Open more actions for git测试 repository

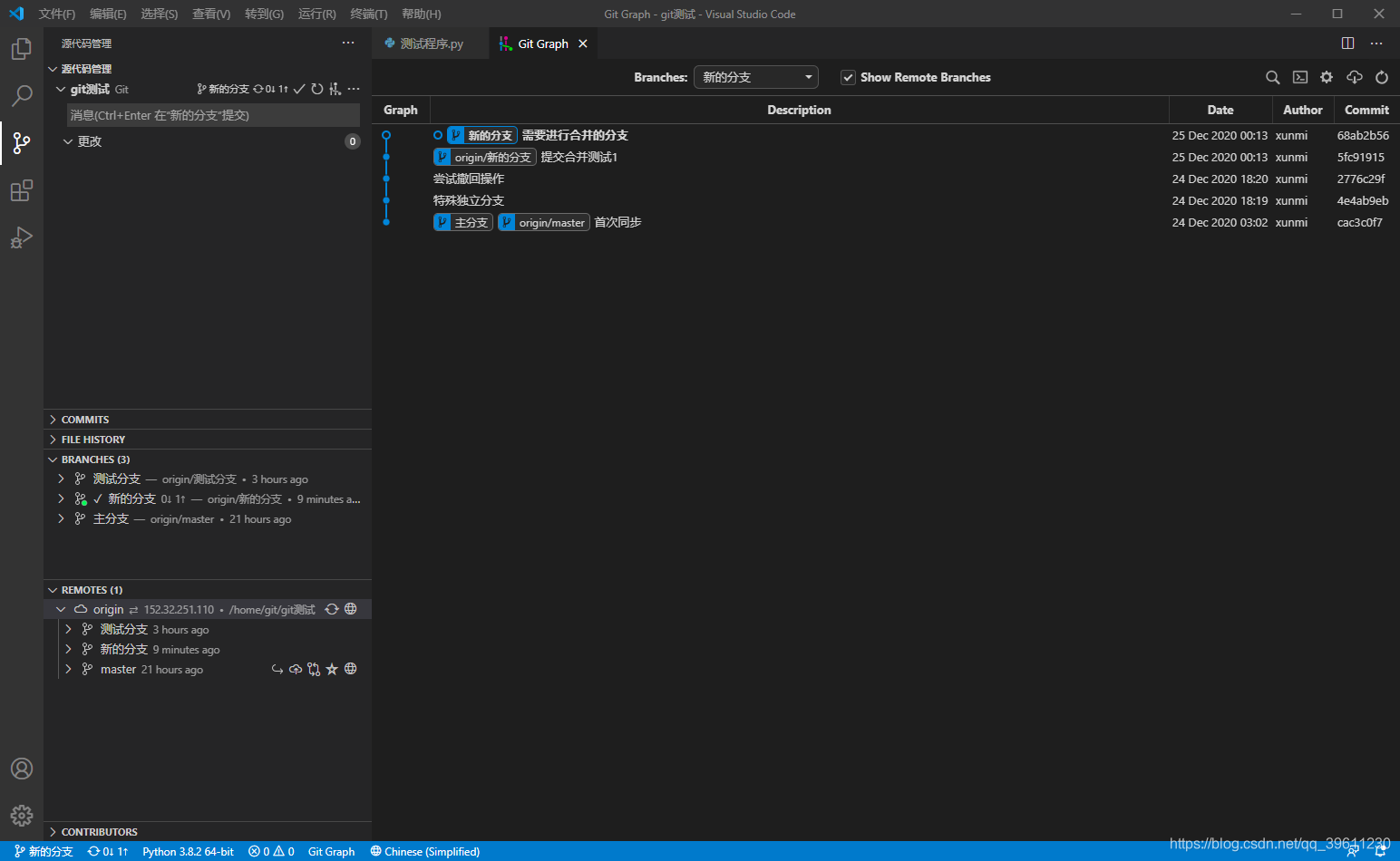(x=354, y=89)
